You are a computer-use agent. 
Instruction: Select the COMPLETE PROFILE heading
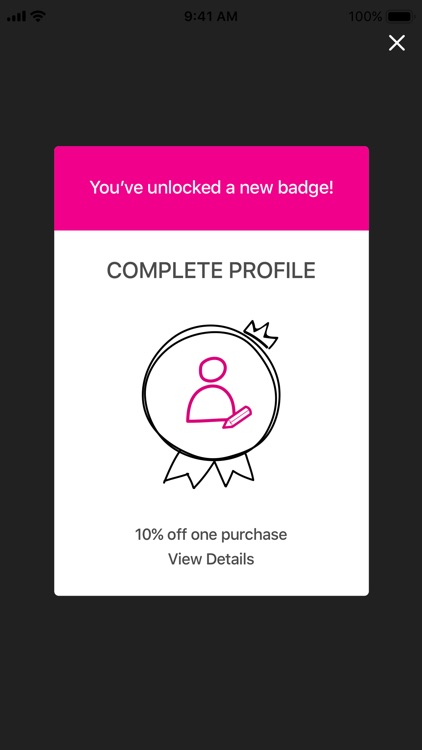point(211,271)
